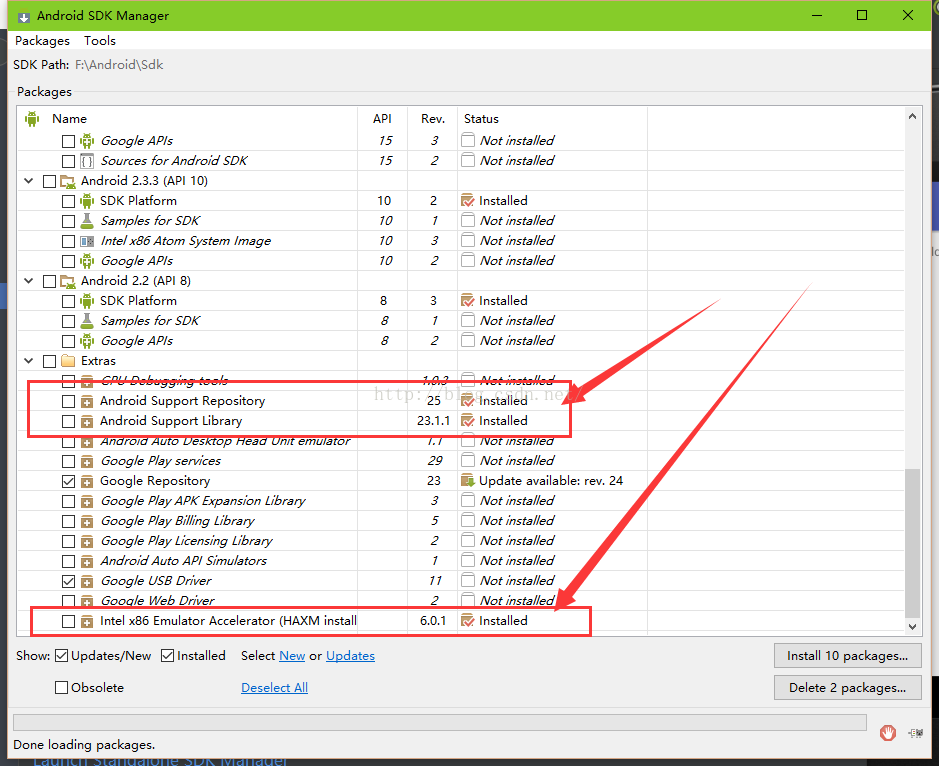The height and width of the screenshot is (766, 939).
Task: Open the Tools menu
Action: (x=99, y=41)
